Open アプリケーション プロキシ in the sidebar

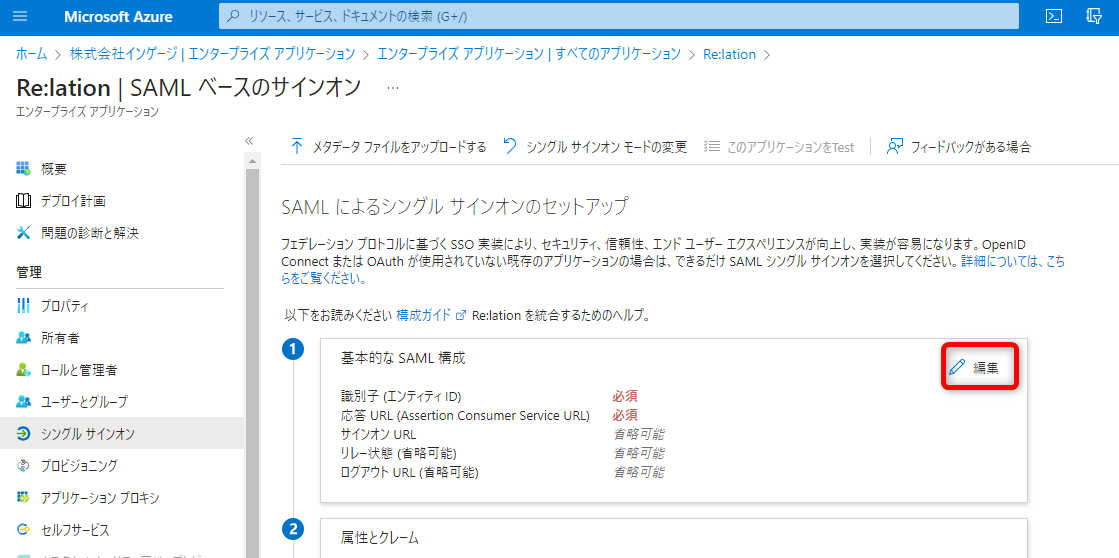click(x=100, y=498)
